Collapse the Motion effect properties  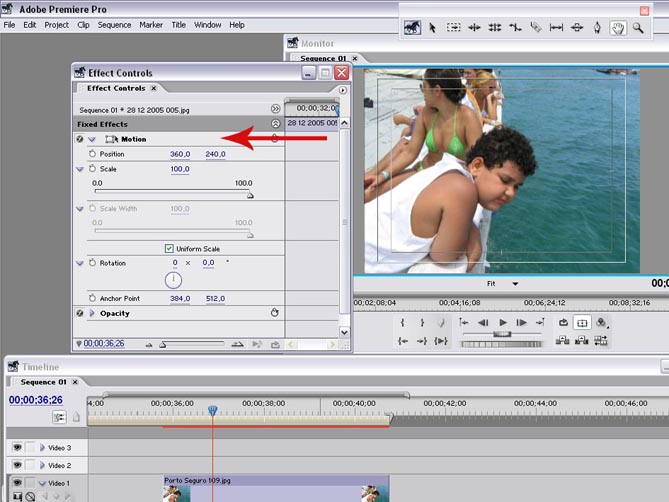92,139
